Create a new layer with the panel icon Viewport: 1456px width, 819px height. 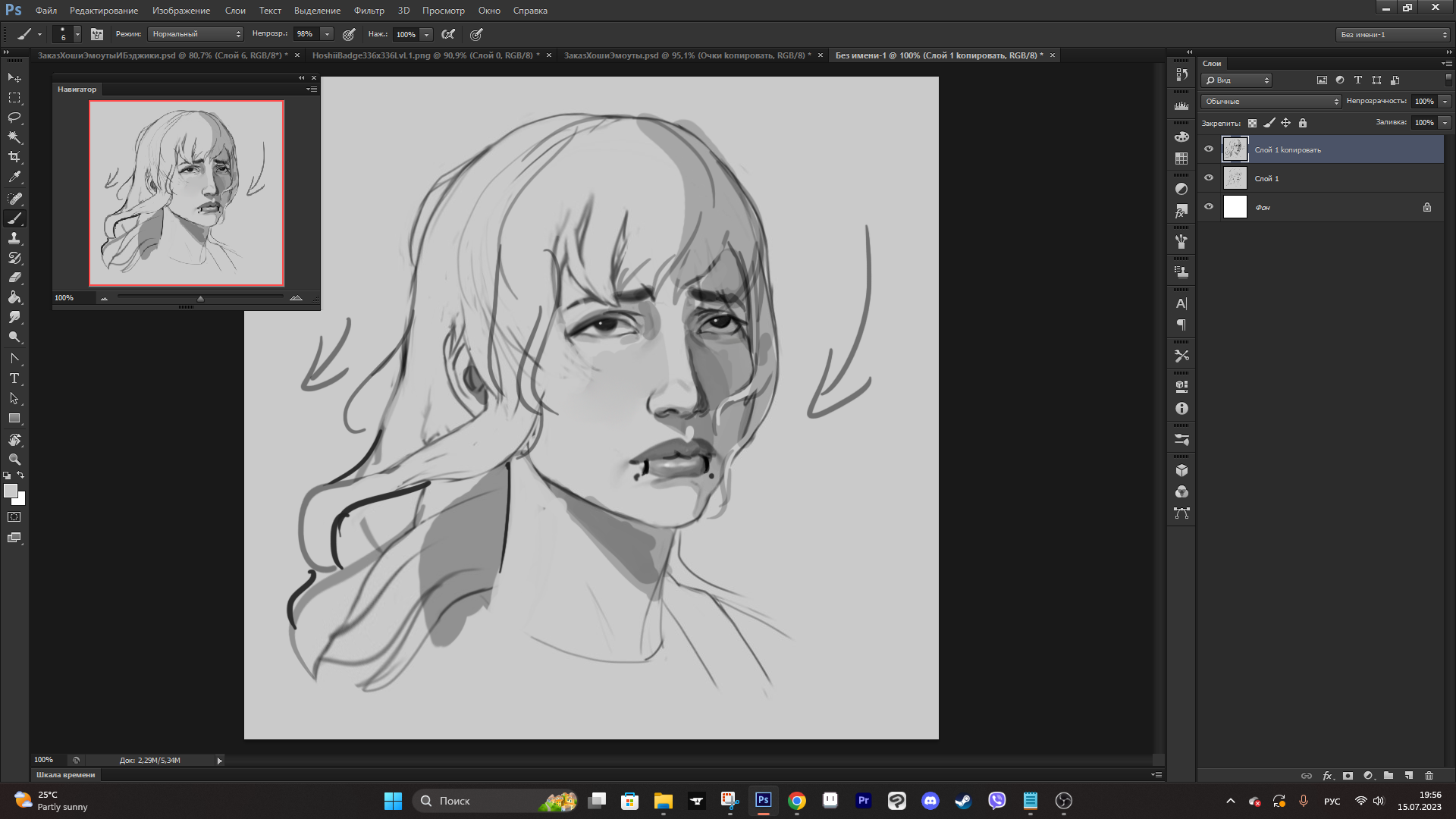1408,776
